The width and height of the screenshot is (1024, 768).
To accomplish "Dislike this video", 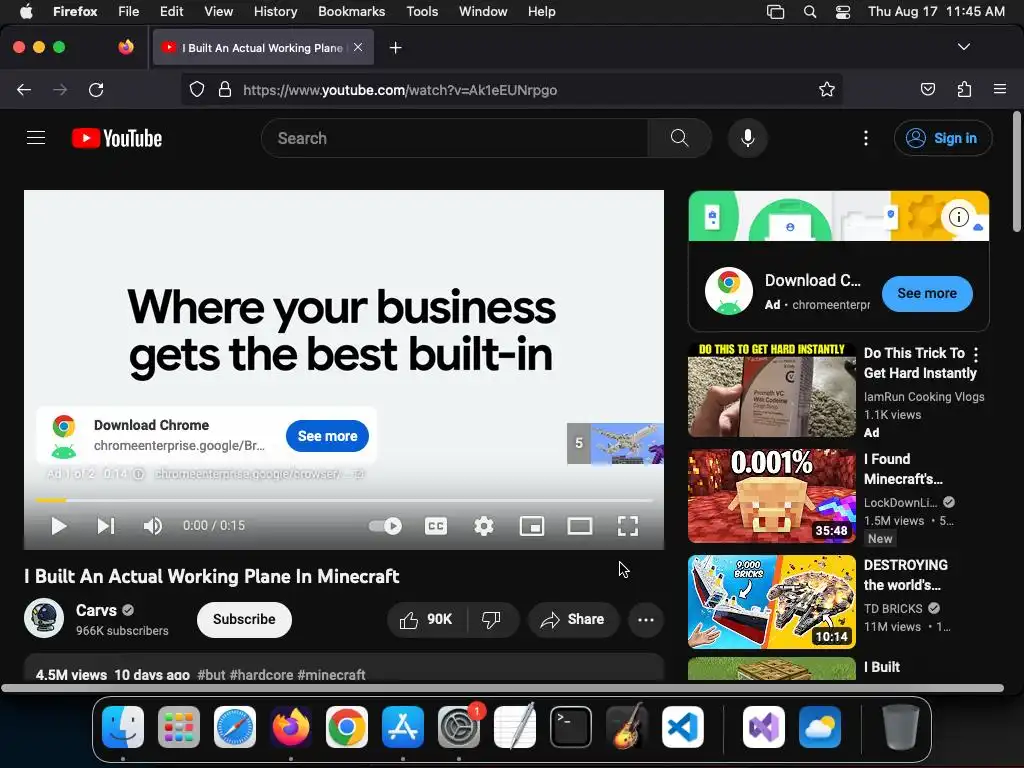I will [x=492, y=619].
